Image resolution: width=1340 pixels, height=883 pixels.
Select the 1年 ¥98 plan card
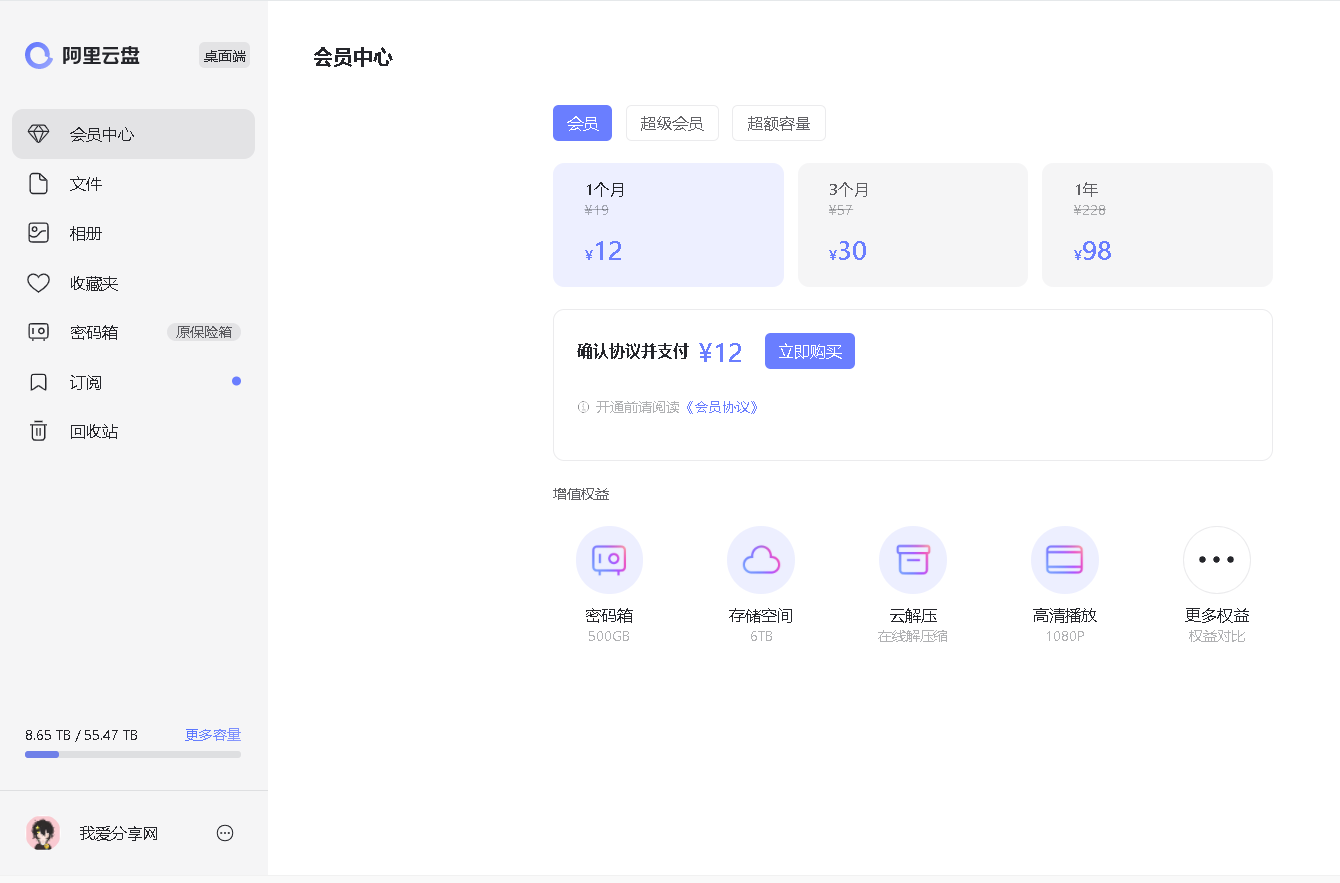tap(1157, 225)
